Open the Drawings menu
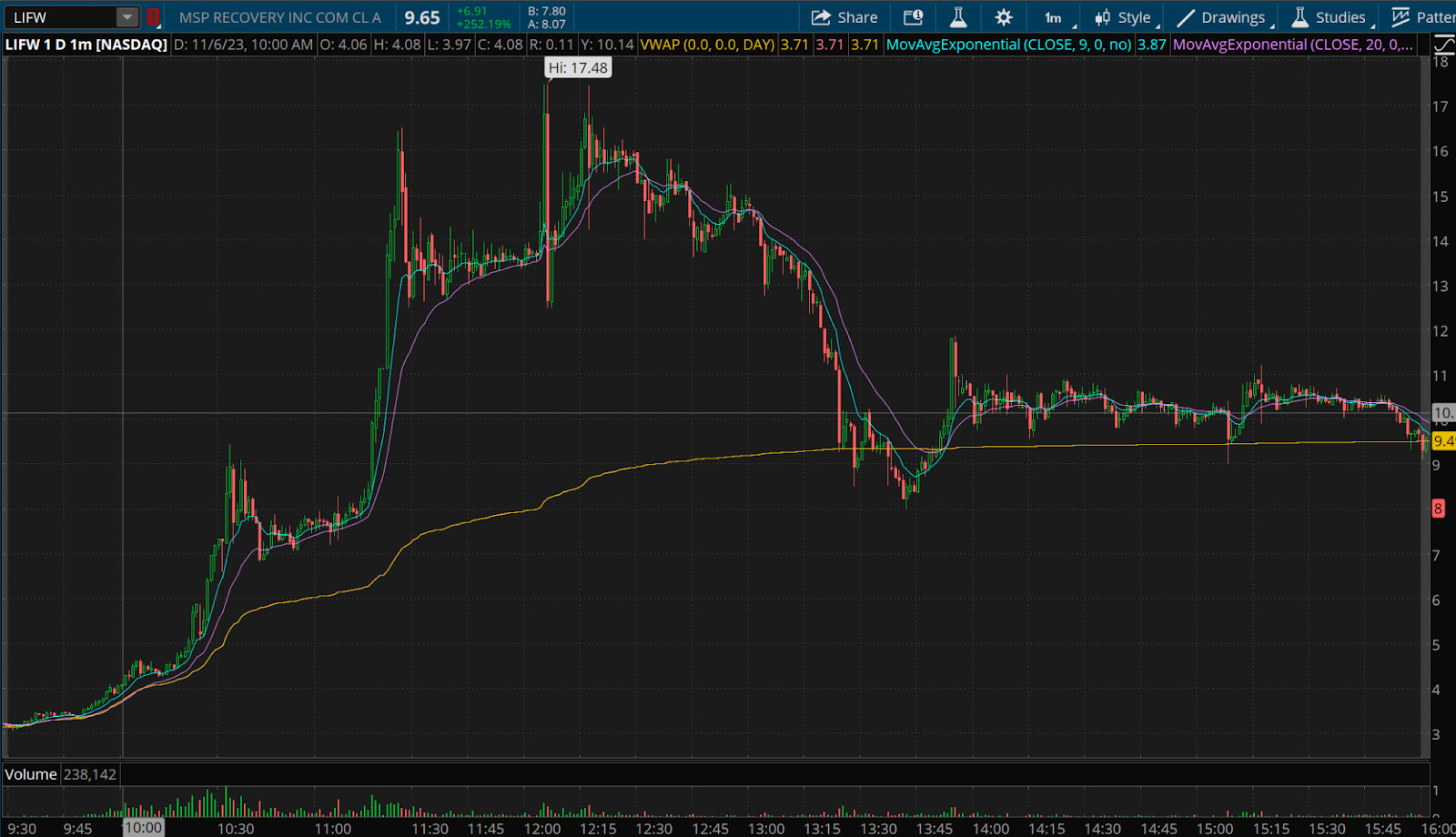Image resolution: width=1456 pixels, height=837 pixels. [x=1232, y=17]
